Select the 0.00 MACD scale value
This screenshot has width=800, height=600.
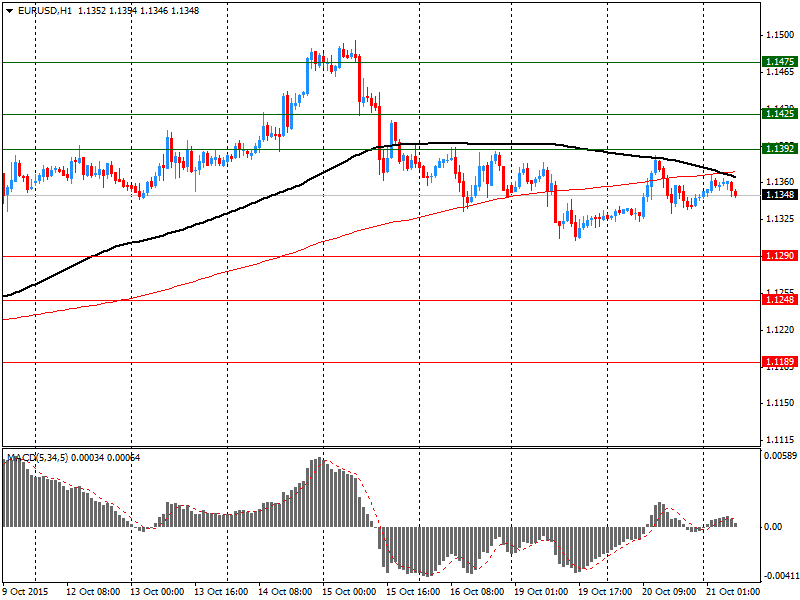coord(773,527)
